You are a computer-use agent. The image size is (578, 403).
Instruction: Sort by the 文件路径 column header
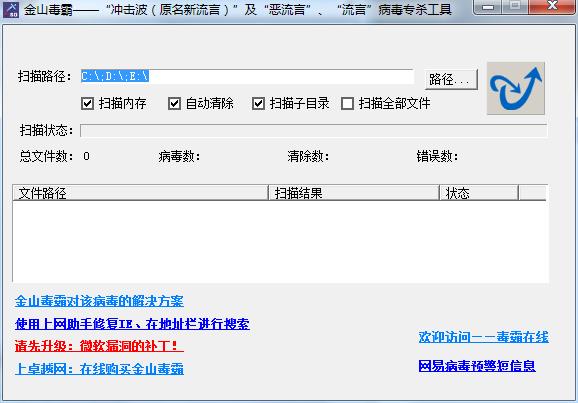click(140, 193)
